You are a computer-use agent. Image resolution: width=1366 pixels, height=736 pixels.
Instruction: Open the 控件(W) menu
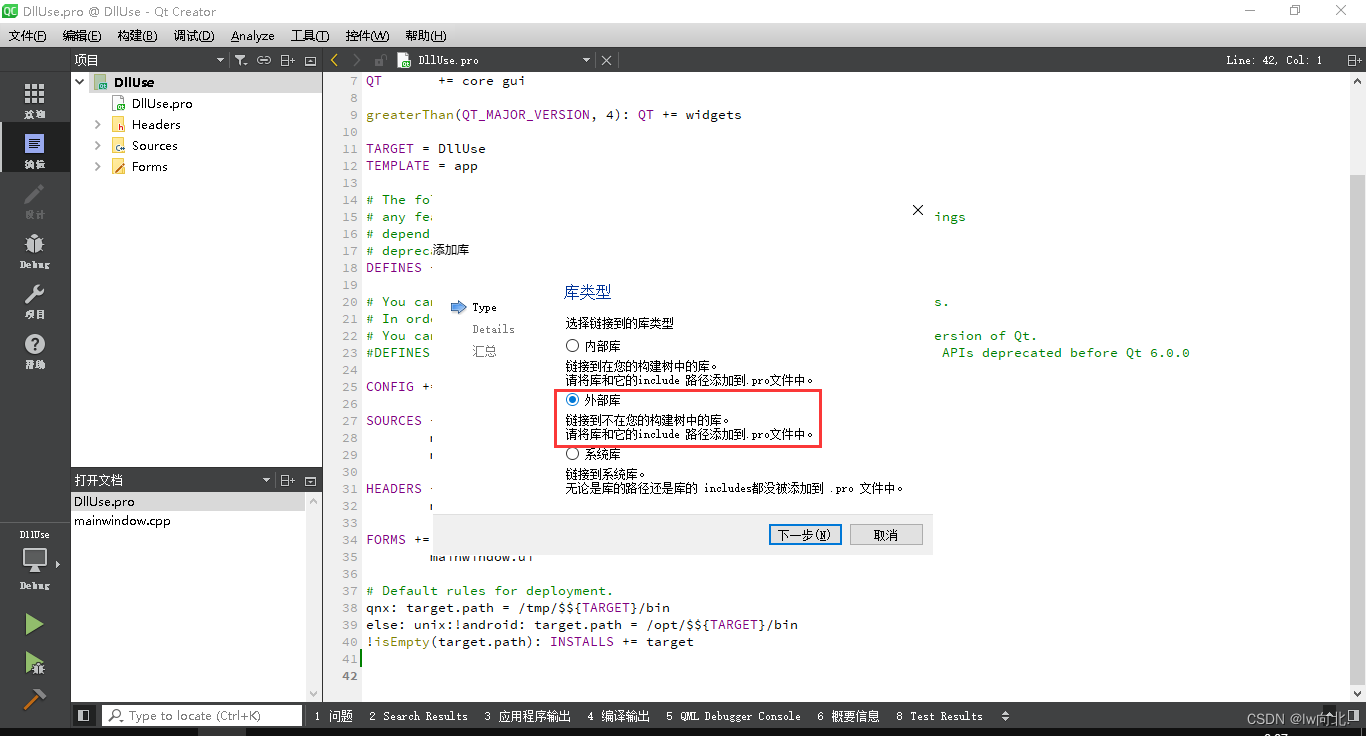[367, 35]
